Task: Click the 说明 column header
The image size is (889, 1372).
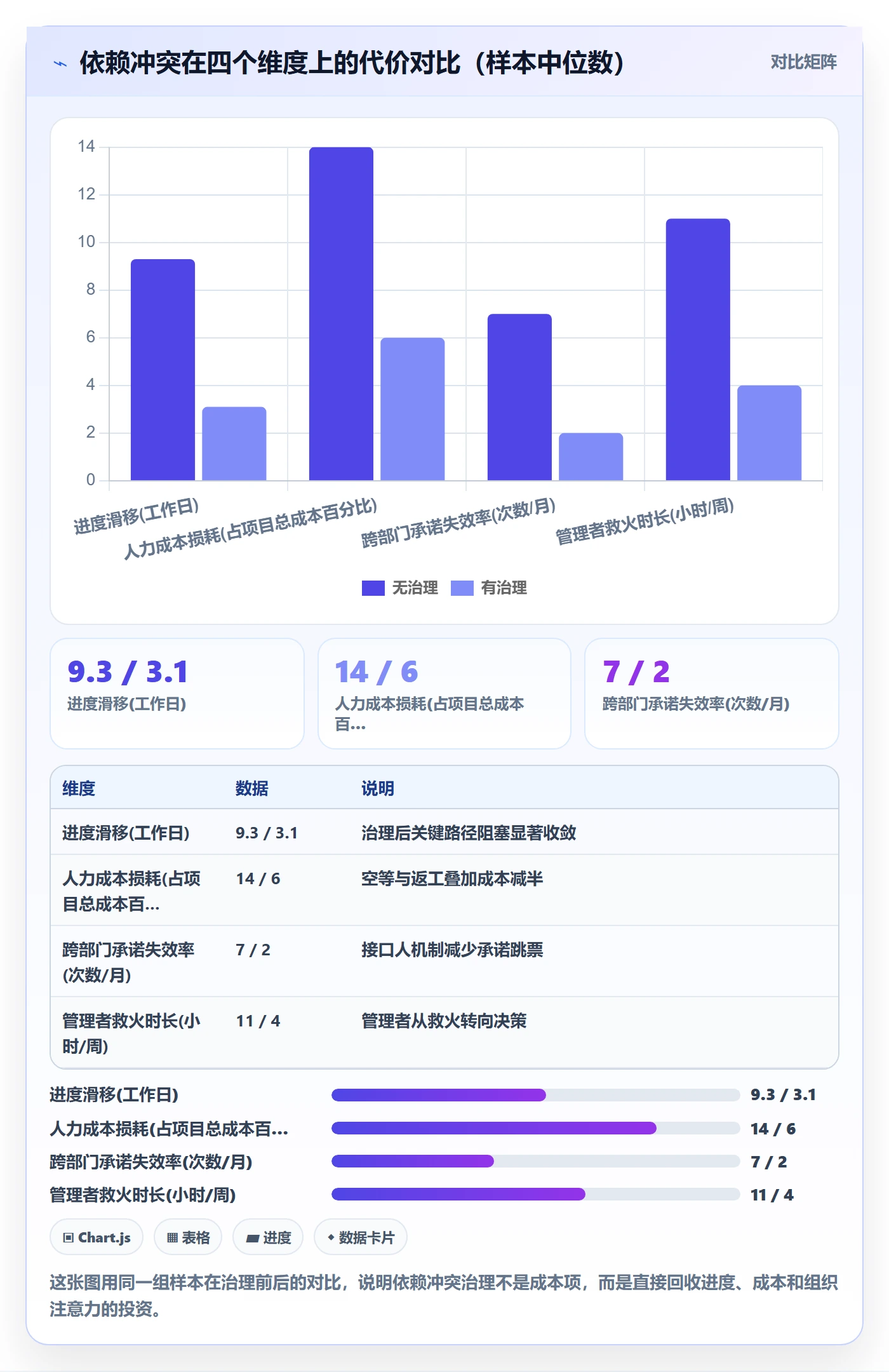Action: pyautogui.click(x=378, y=788)
